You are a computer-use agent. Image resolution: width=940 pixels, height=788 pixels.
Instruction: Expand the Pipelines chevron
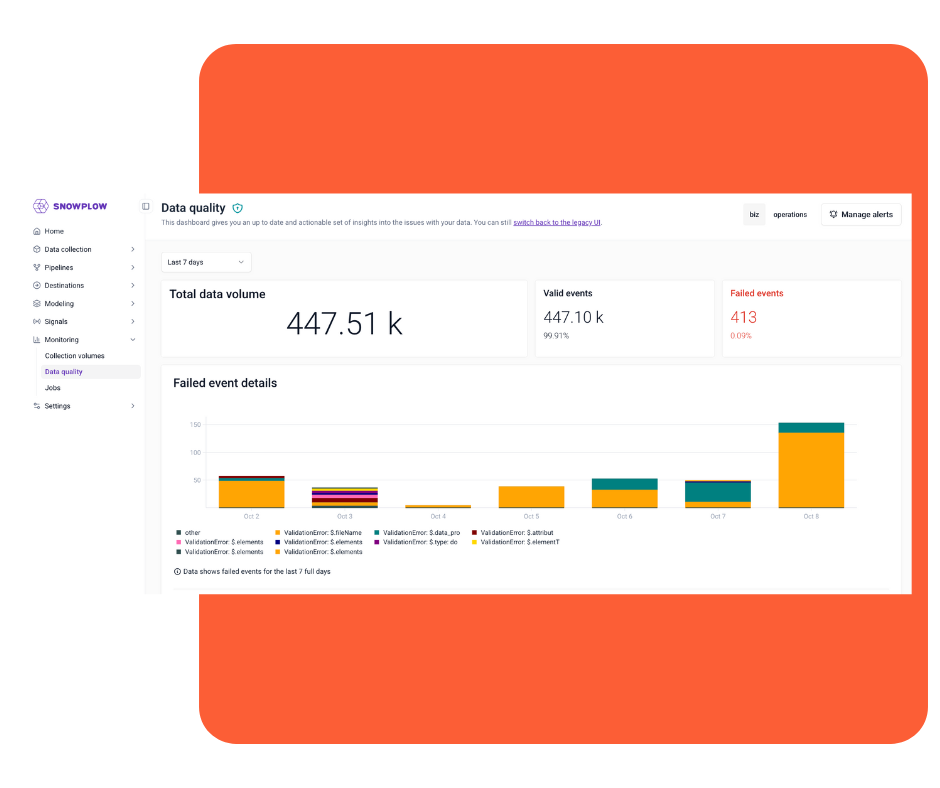[x=132, y=267]
